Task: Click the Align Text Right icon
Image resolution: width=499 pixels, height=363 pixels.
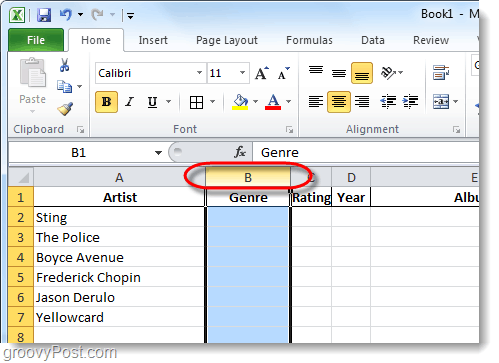Action: [362, 102]
